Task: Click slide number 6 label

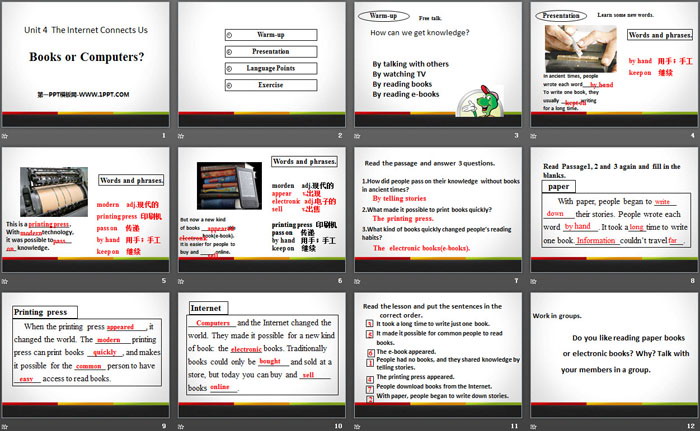Action: pyautogui.click(x=340, y=280)
